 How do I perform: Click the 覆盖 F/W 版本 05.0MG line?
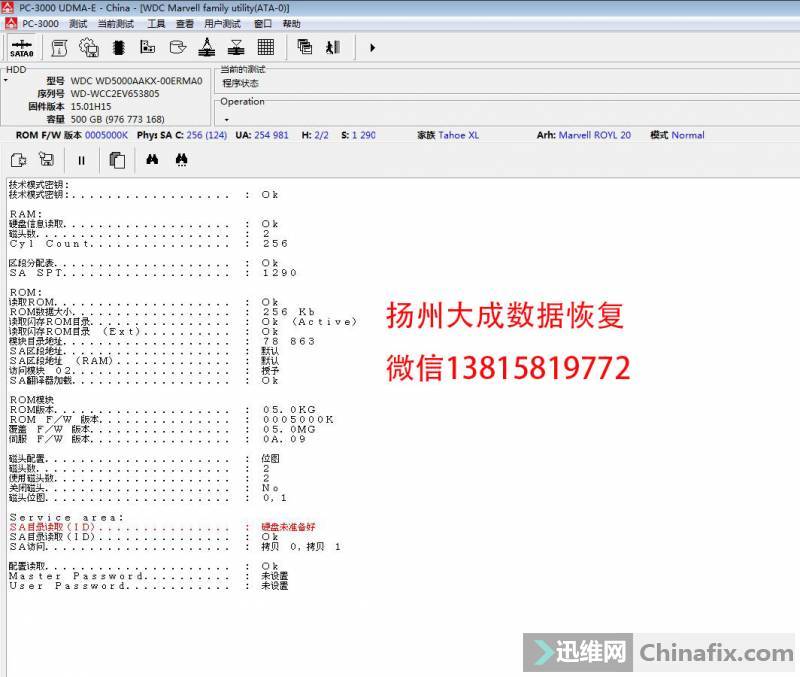[x=163, y=430]
